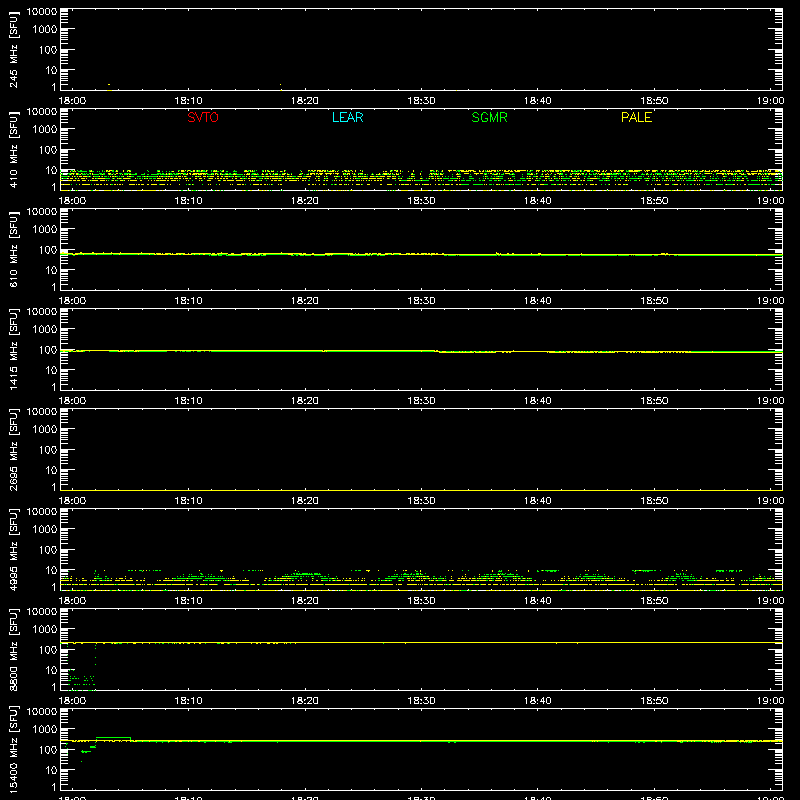Click the green dropout dots at start of 8800 MHz plot

click(x=81, y=680)
